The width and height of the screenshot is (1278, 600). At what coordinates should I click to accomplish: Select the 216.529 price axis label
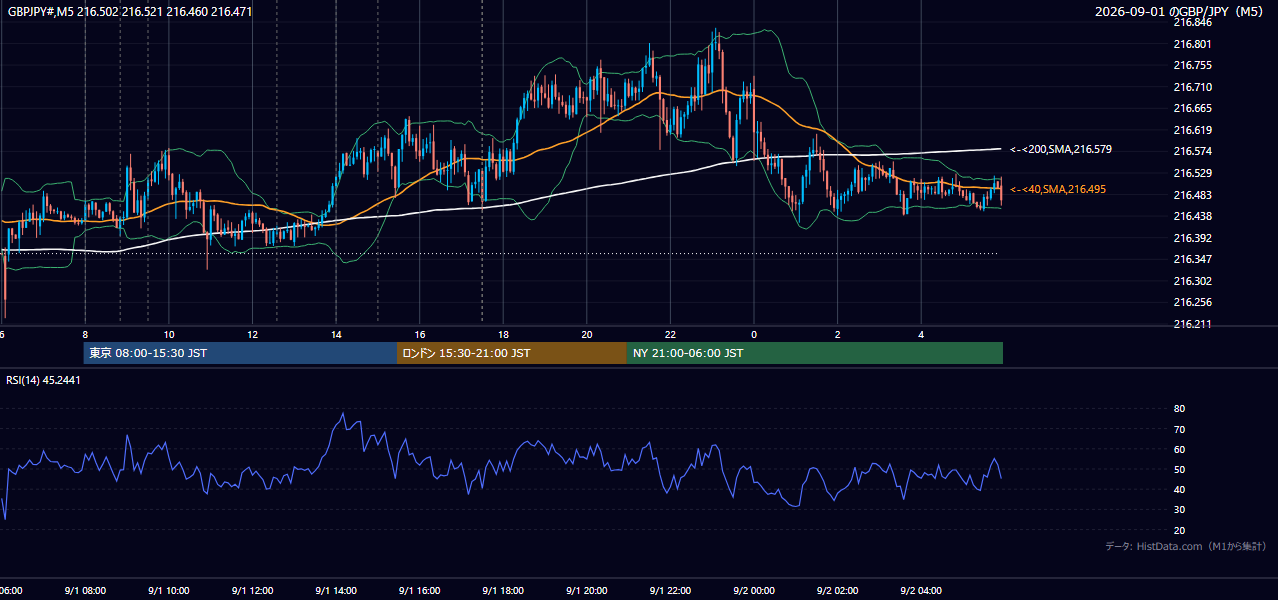click(1192, 174)
